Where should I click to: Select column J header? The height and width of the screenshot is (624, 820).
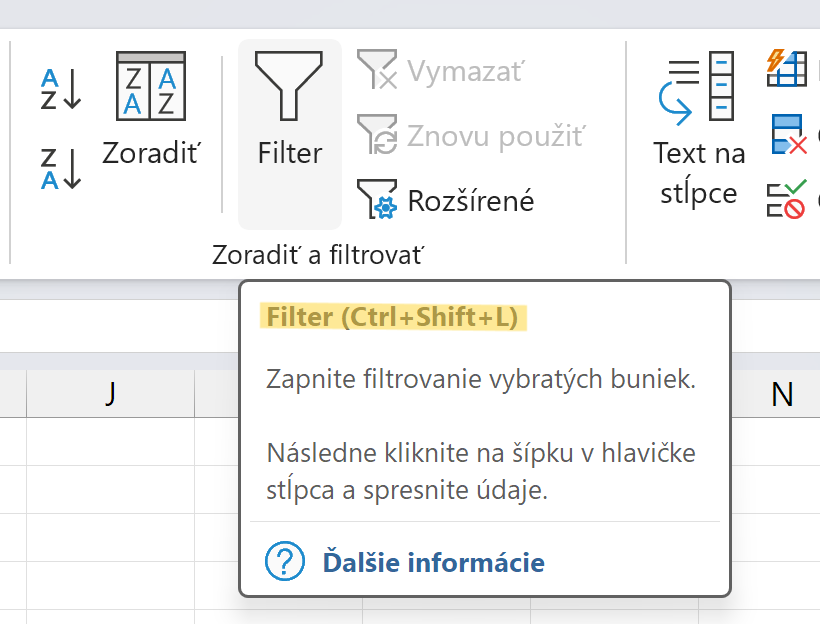pyautogui.click(x=110, y=393)
